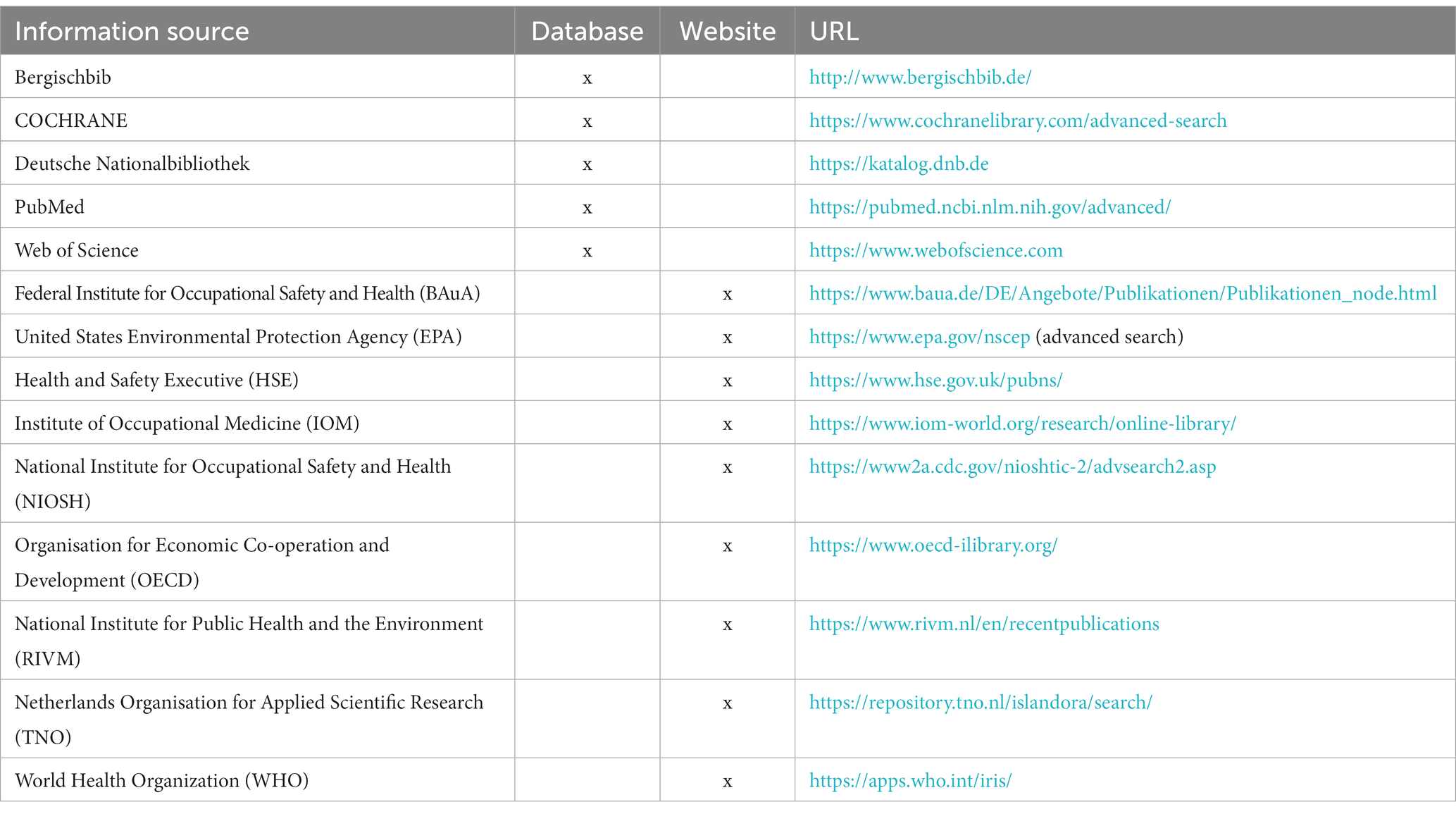Click the Database x mark for Bergischbib
The height and width of the screenshot is (814, 1456).
pos(587,79)
